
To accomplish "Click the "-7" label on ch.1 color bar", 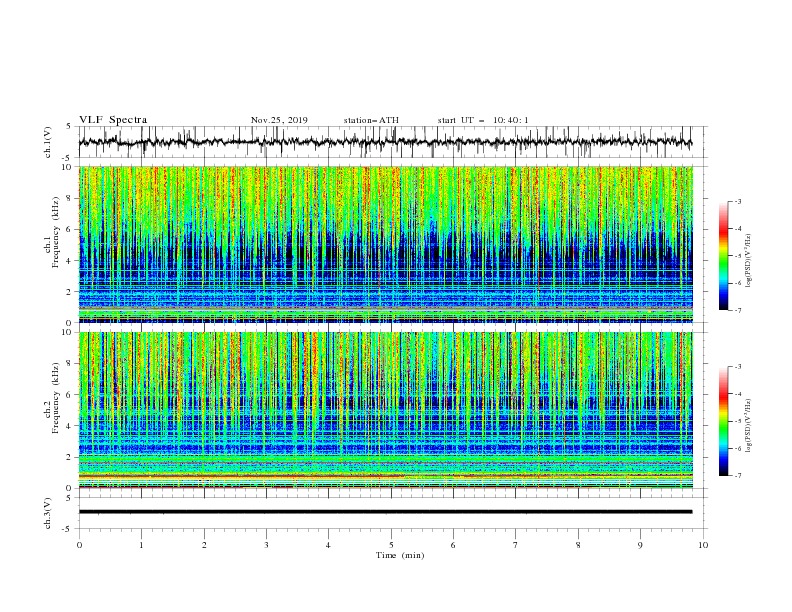I will coord(737,310).
